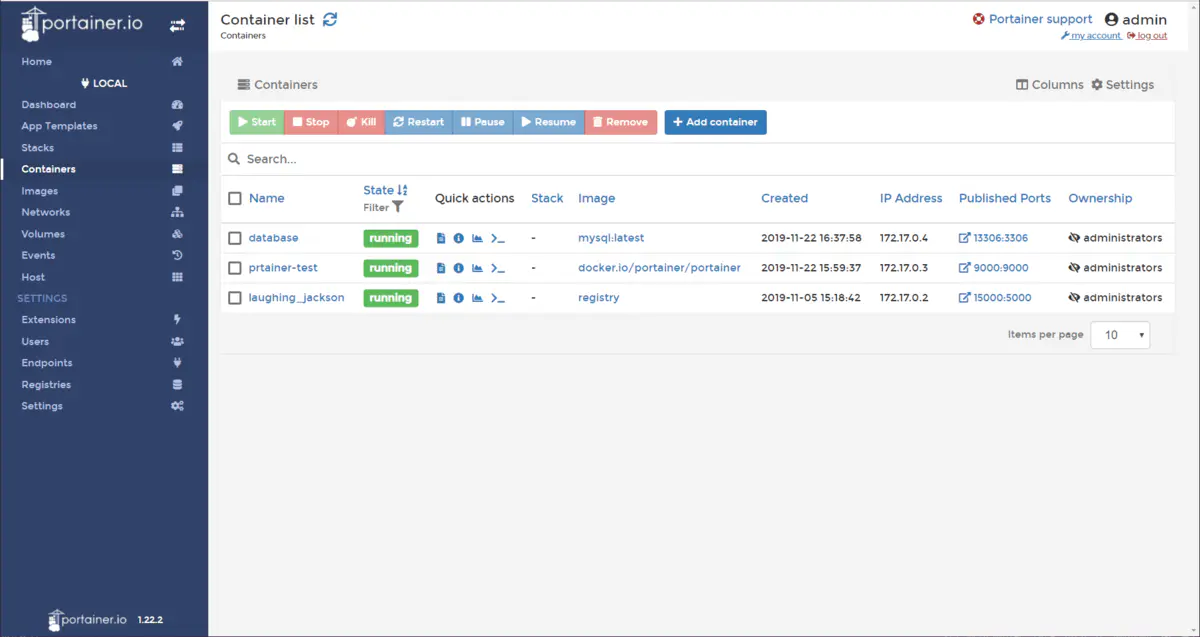Viewport: 1200px width, 637px height.
Task: Click the Kill button
Action: pyautogui.click(x=361, y=122)
